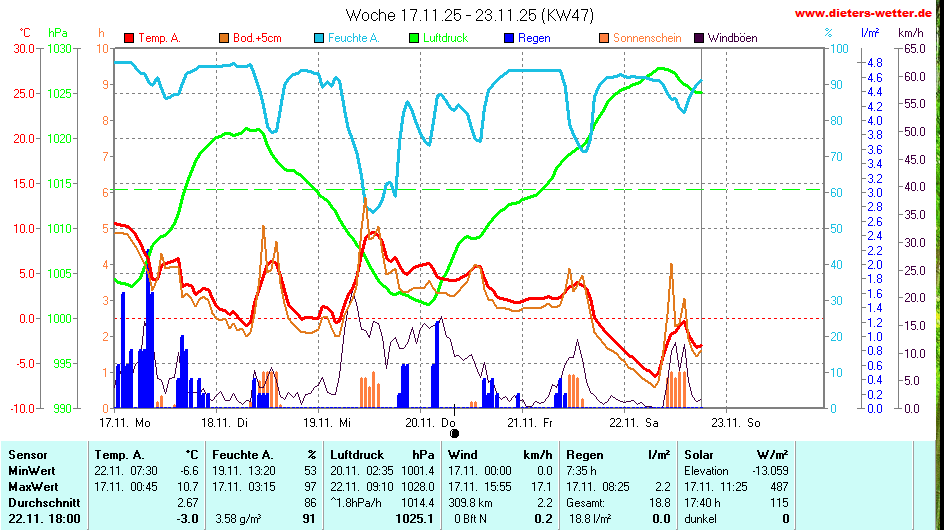Click the purple Windböen legend swatch
Image resolution: width=944 pixels, height=530 pixels.
699,38
